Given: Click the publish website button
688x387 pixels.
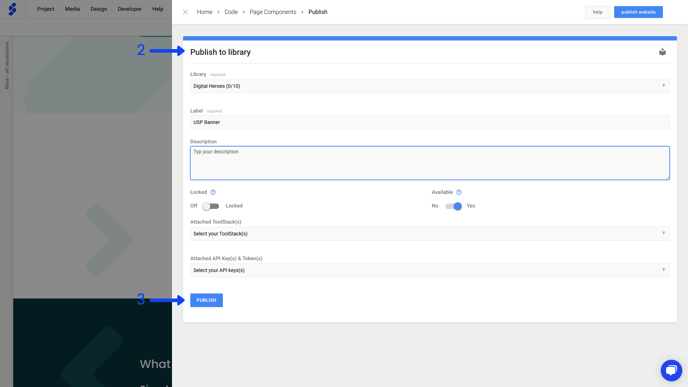Looking at the screenshot, I should click(x=638, y=12).
